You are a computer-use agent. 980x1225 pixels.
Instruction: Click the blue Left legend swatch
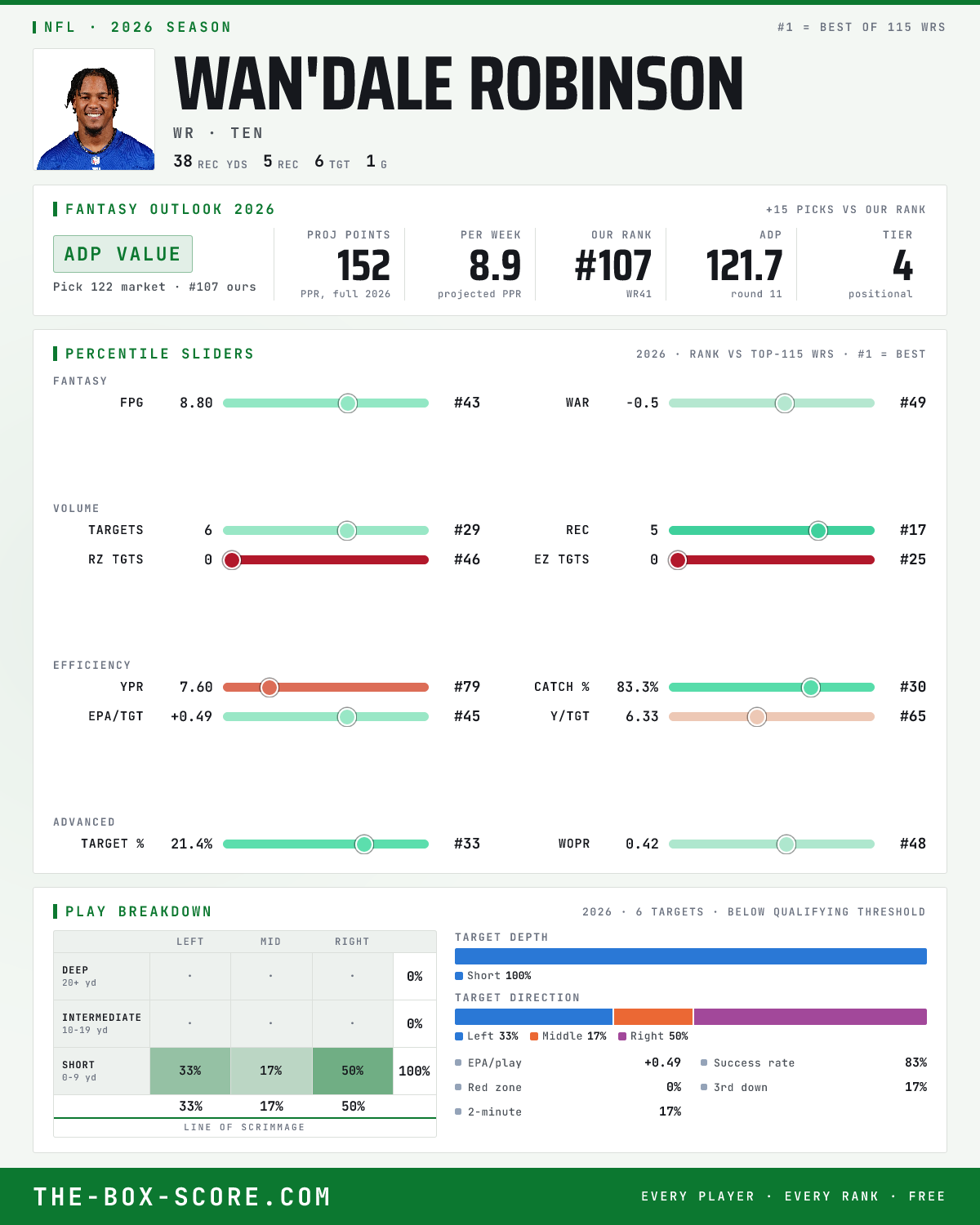pyautogui.click(x=459, y=1036)
